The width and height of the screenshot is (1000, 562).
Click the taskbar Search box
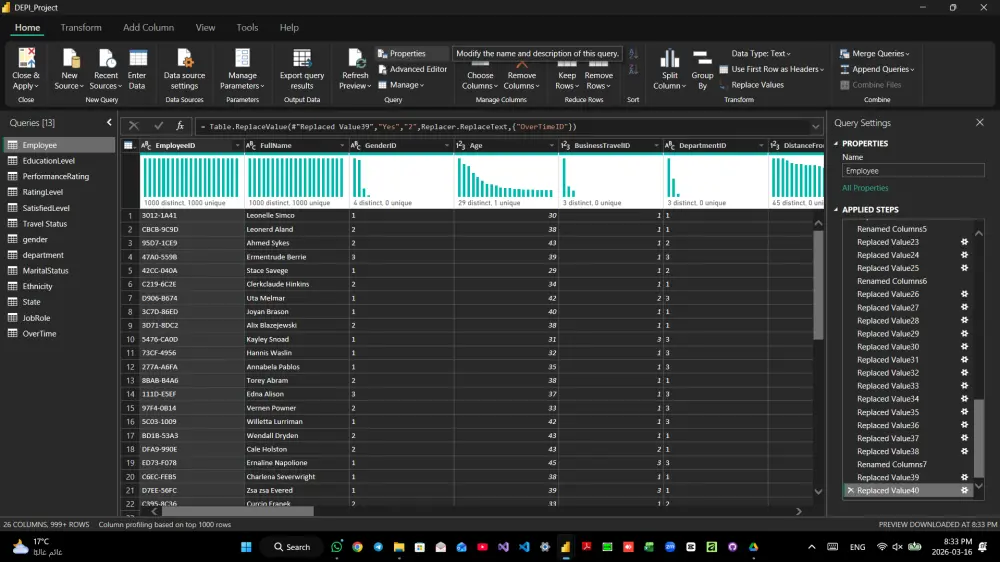[x=292, y=547]
